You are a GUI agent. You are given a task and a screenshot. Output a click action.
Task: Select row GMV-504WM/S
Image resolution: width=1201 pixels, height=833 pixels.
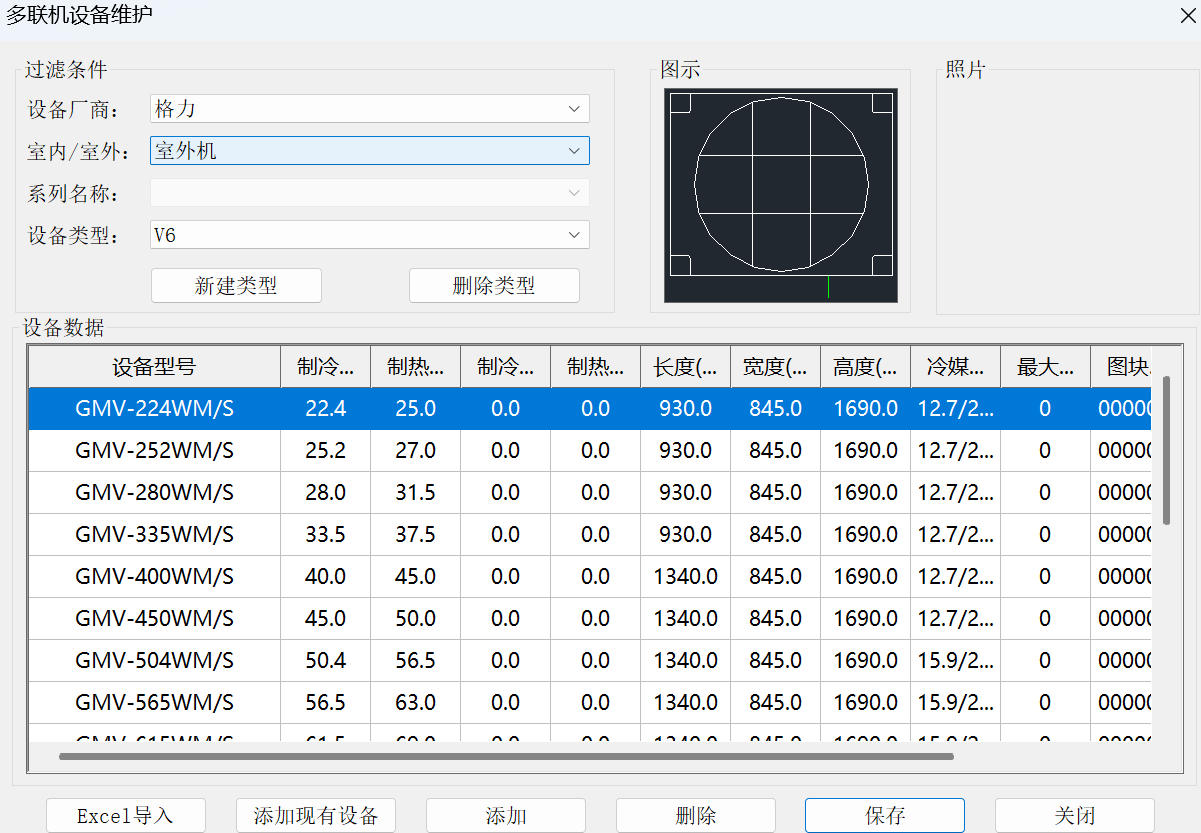[590, 661]
